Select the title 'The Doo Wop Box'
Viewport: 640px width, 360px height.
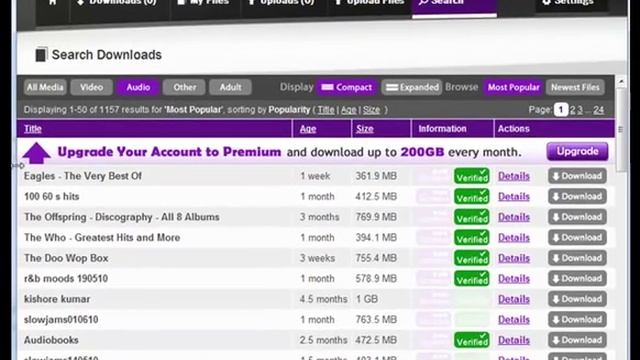[66, 258]
